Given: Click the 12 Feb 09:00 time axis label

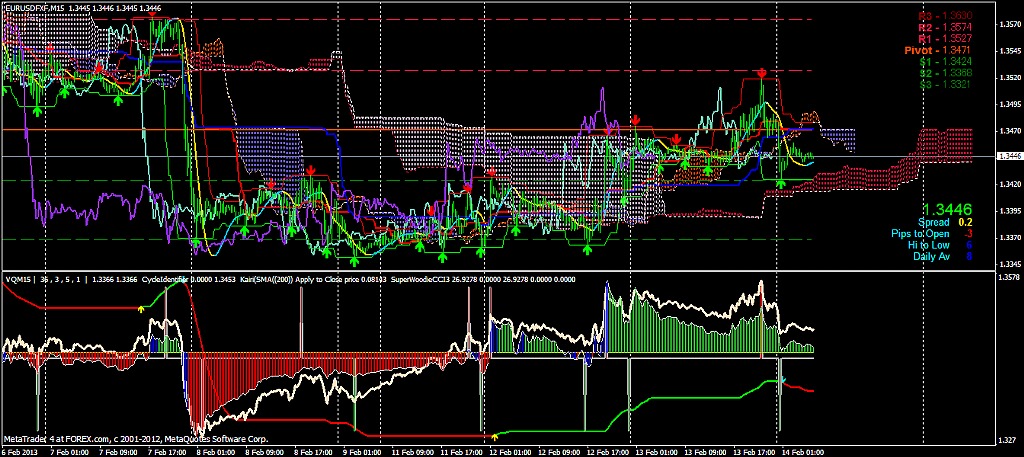Looking at the screenshot, I should click(x=561, y=452).
